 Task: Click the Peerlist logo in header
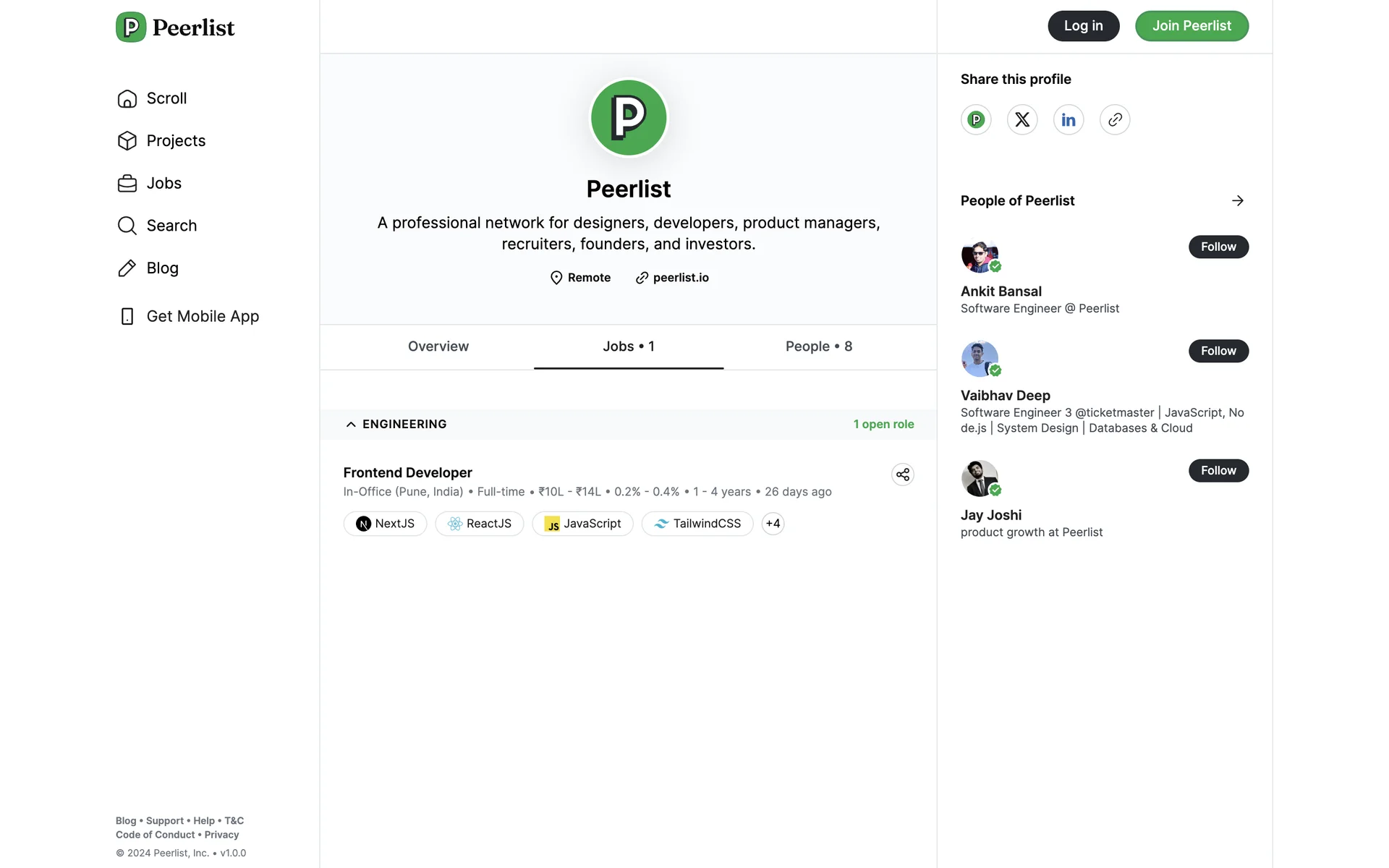(176, 27)
